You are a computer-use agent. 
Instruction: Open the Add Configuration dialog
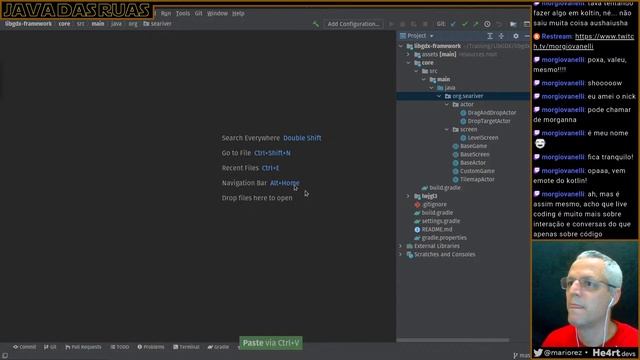[353, 24]
